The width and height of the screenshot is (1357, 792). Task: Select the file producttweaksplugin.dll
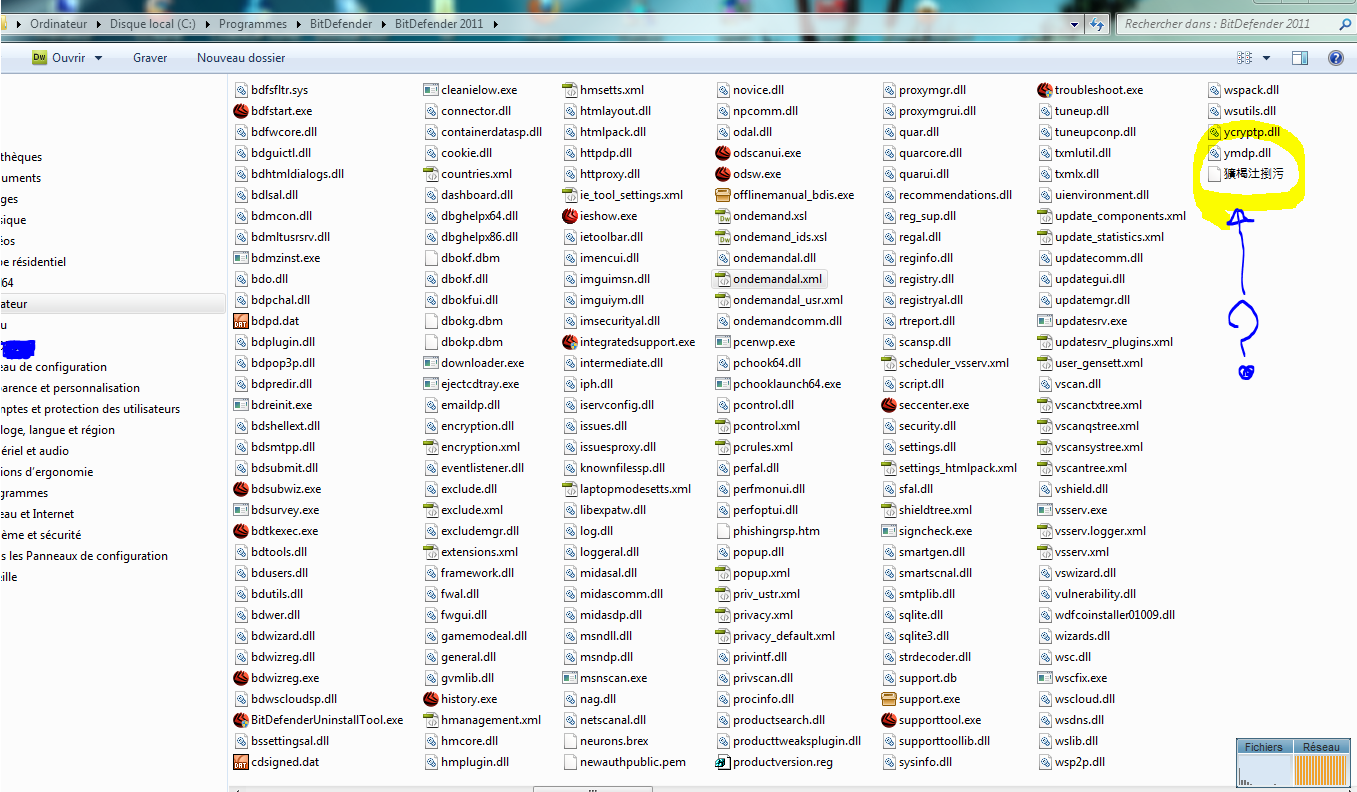click(x=788, y=741)
